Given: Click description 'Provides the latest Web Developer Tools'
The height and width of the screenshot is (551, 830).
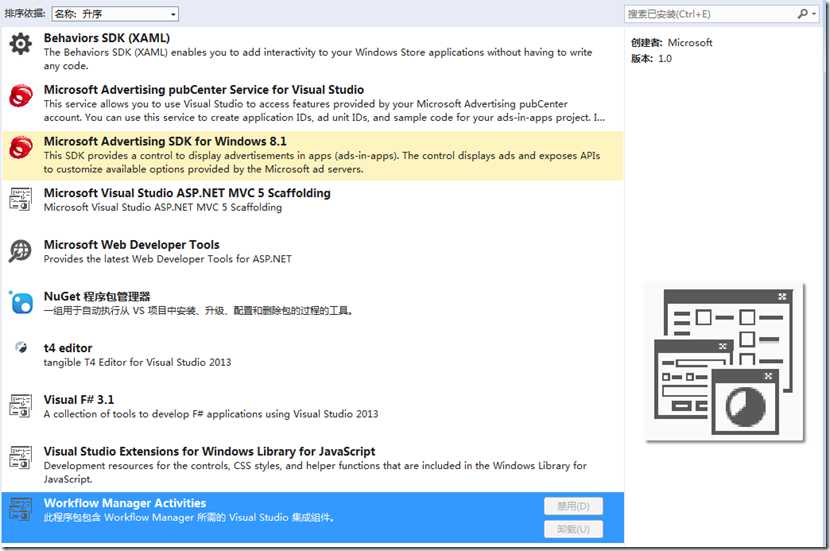Looking at the screenshot, I should (x=167, y=259).
